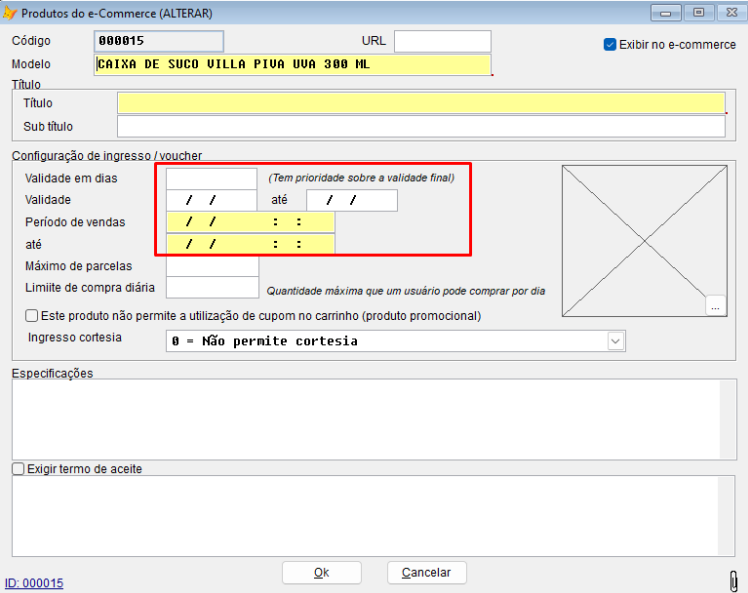Click the Período de vendas start field
This screenshot has height=593, width=748.
tap(250, 222)
